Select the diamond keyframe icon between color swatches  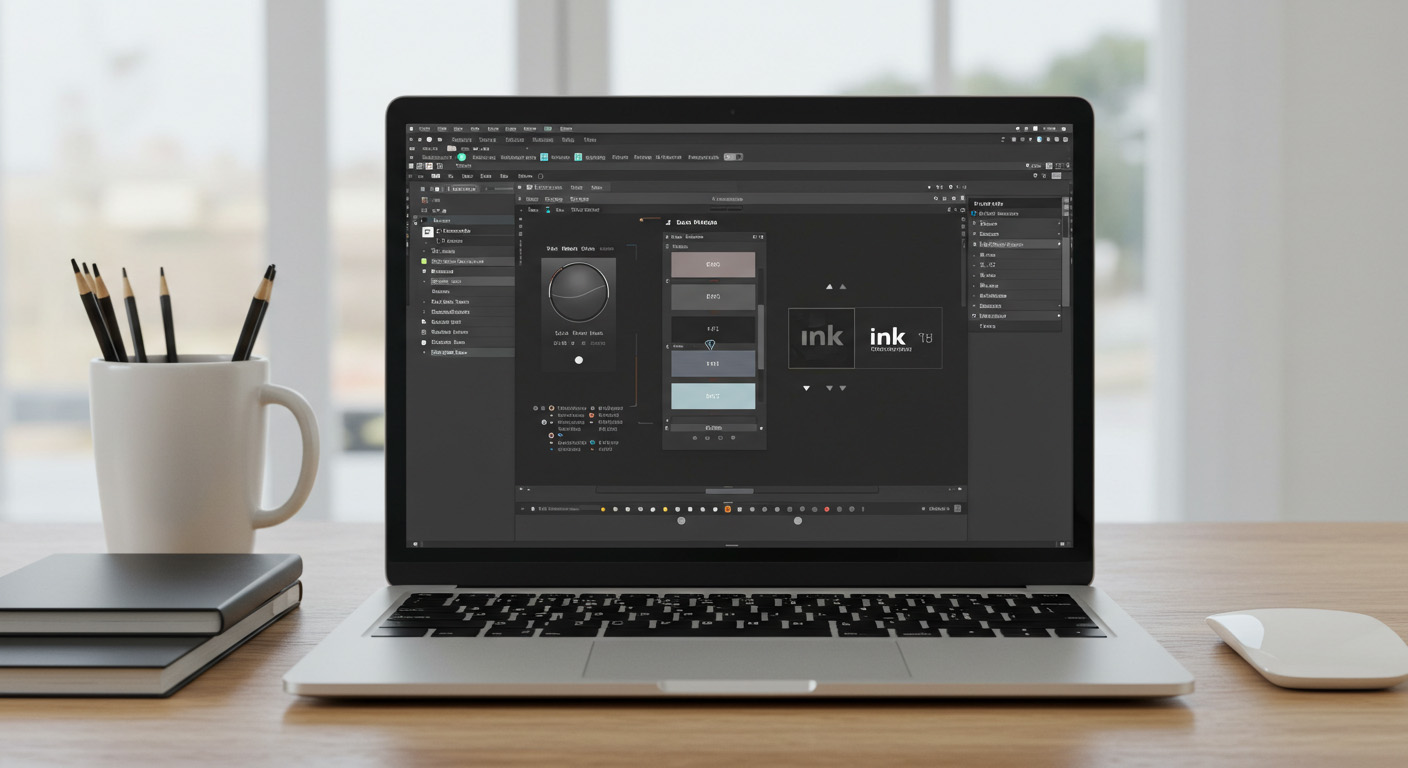coord(710,344)
